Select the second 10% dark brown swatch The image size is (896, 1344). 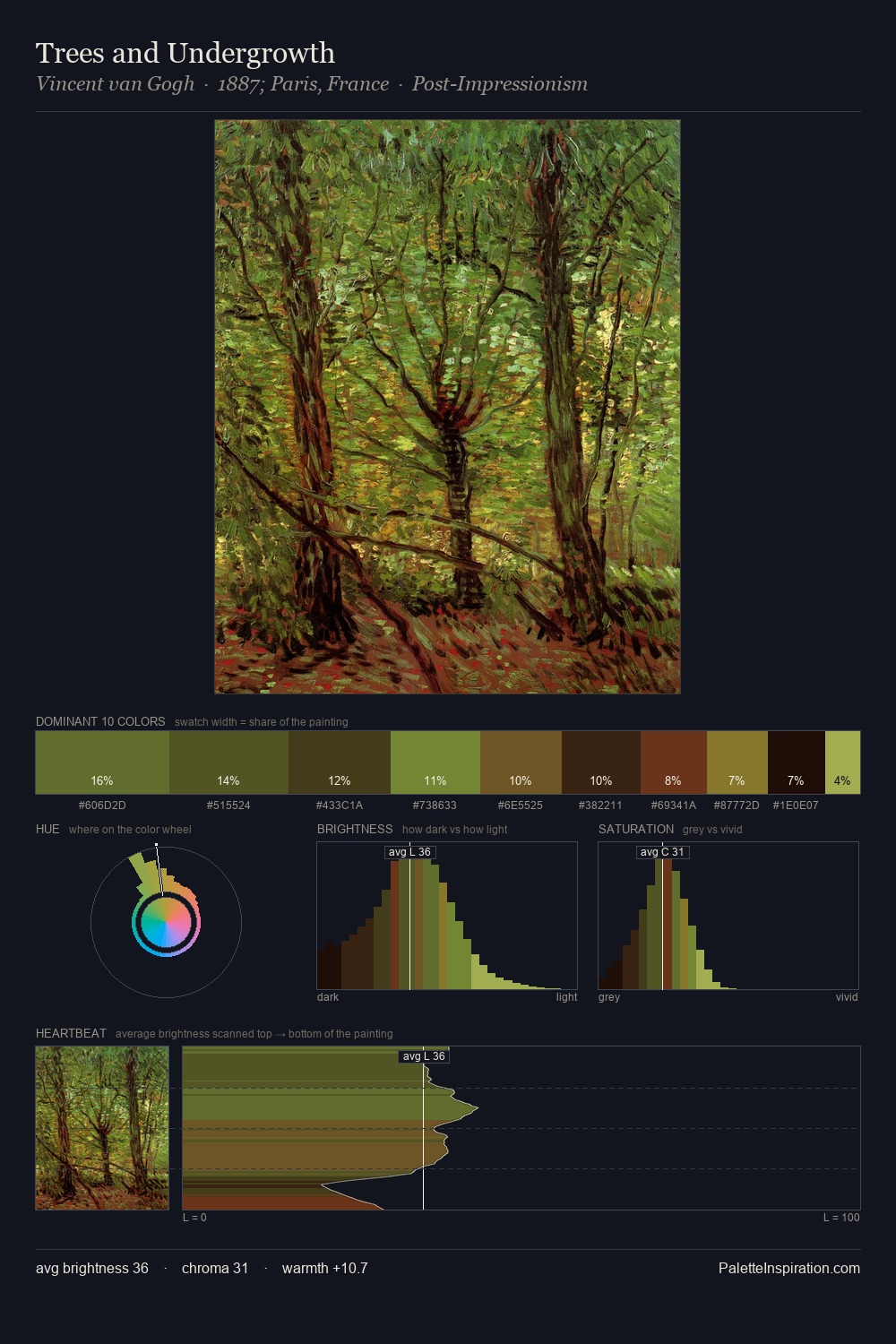(601, 762)
